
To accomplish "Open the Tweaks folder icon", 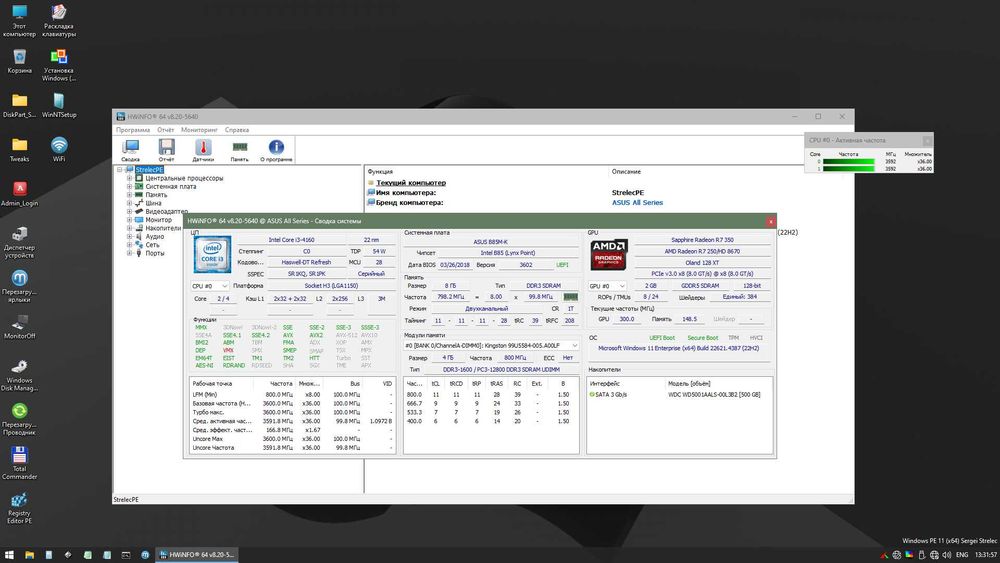I will tap(19, 149).
